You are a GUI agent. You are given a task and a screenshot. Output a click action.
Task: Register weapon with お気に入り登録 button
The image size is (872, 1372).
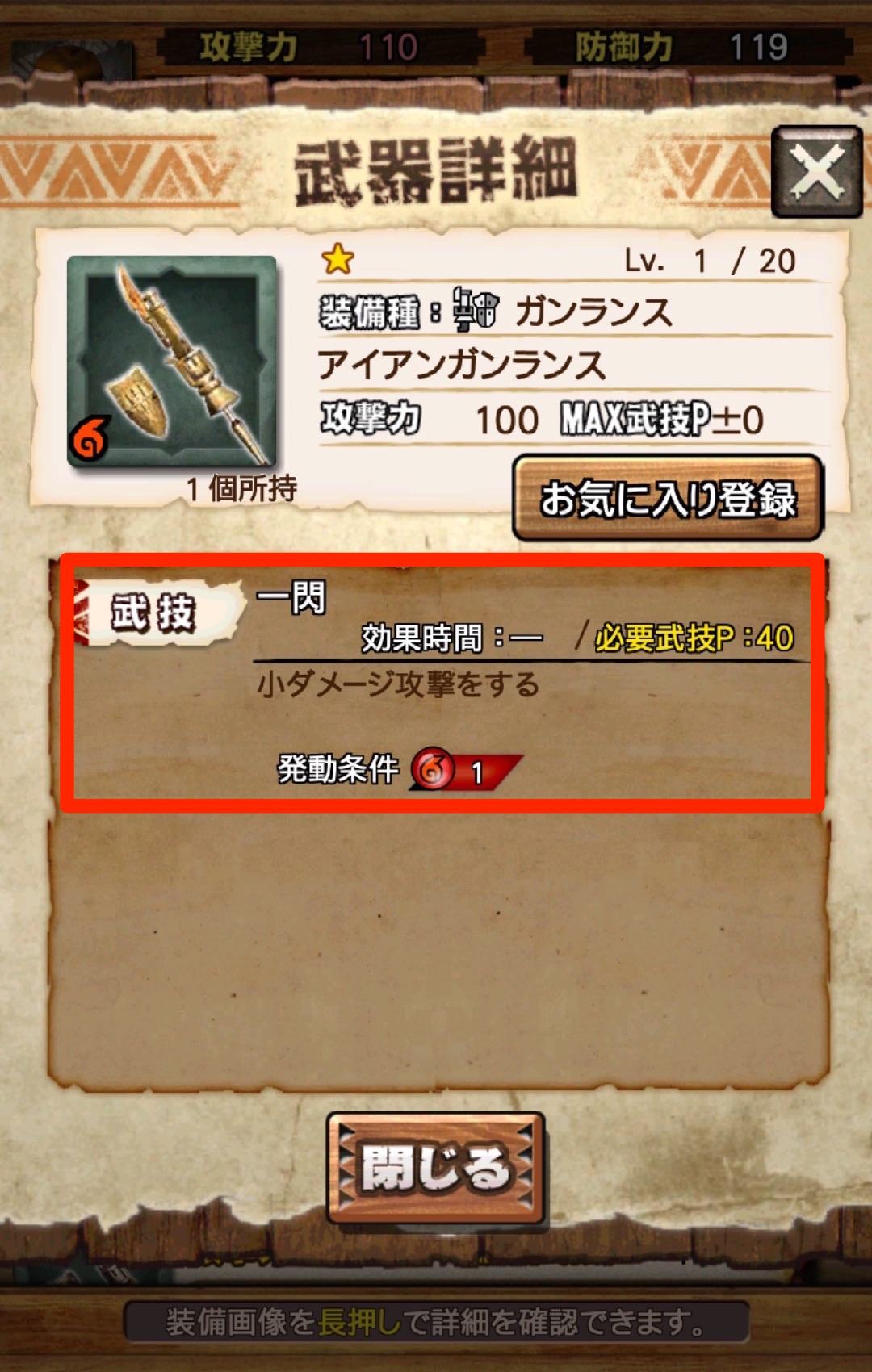pos(668,498)
